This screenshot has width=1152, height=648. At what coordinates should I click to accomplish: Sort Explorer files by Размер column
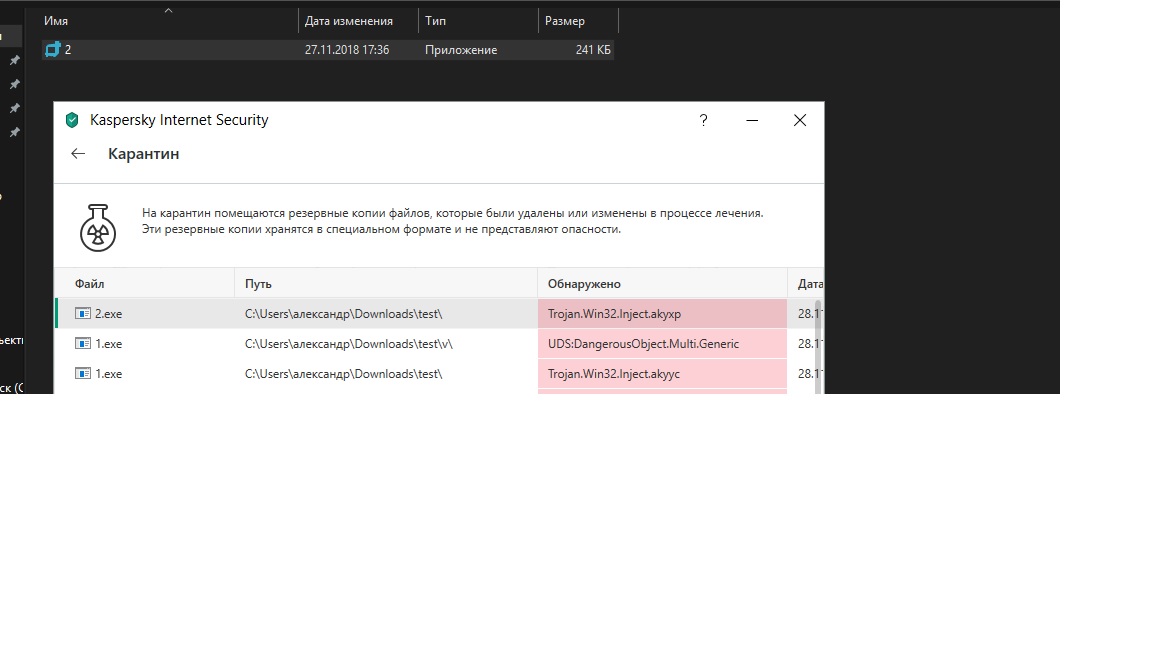point(565,21)
